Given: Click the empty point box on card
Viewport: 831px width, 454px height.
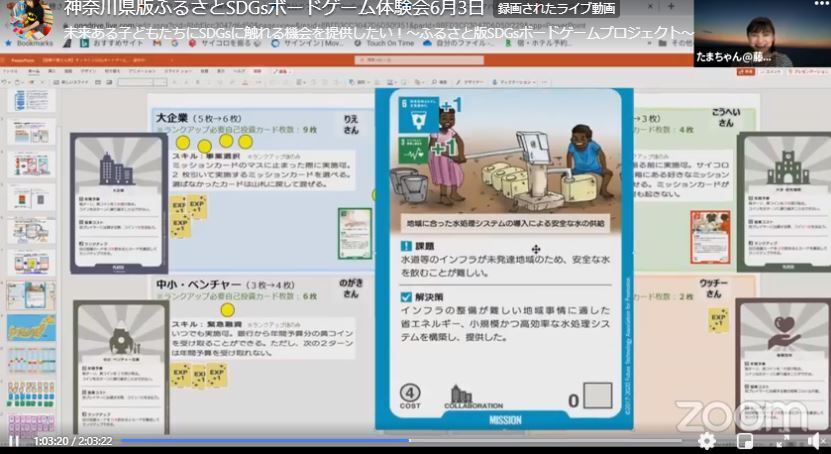Looking at the screenshot, I should point(597,396).
